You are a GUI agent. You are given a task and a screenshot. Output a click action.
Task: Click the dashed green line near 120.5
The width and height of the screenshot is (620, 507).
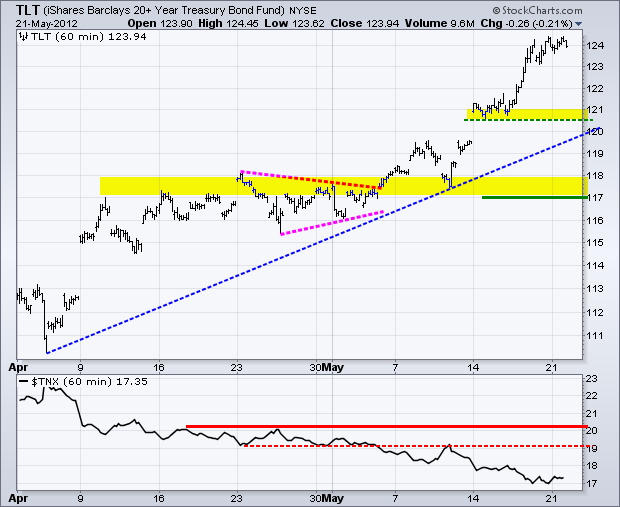tap(528, 120)
